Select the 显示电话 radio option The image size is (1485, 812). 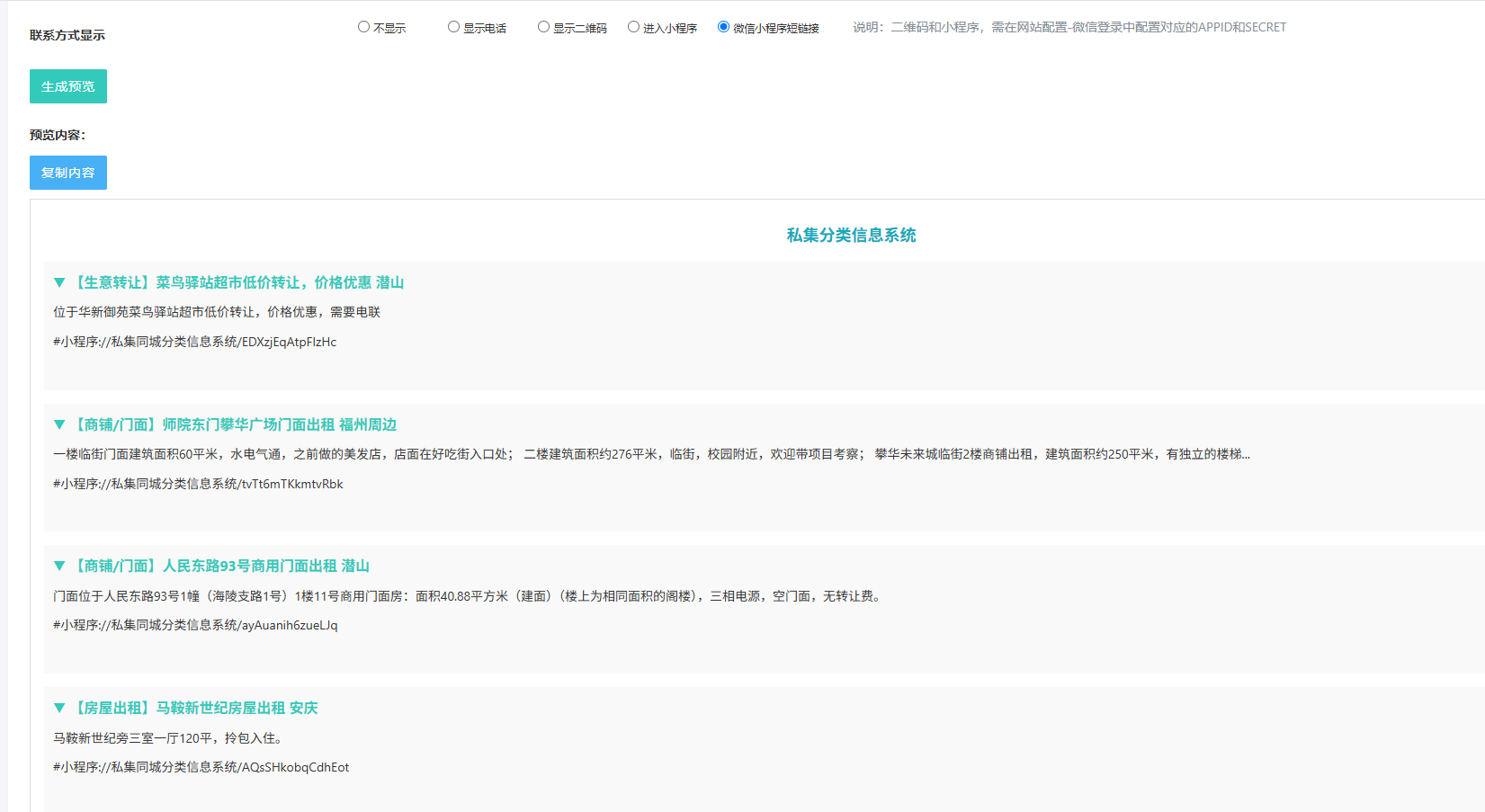point(453,27)
